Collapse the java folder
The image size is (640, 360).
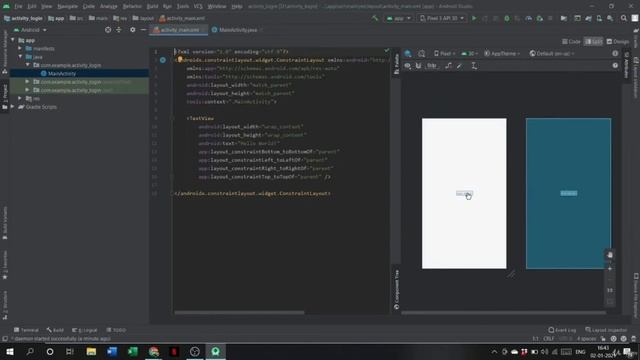pyautogui.click(x=20, y=57)
